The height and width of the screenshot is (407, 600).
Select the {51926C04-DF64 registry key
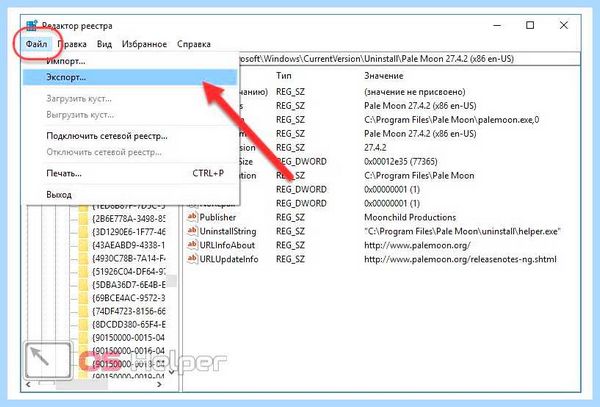pos(129,272)
